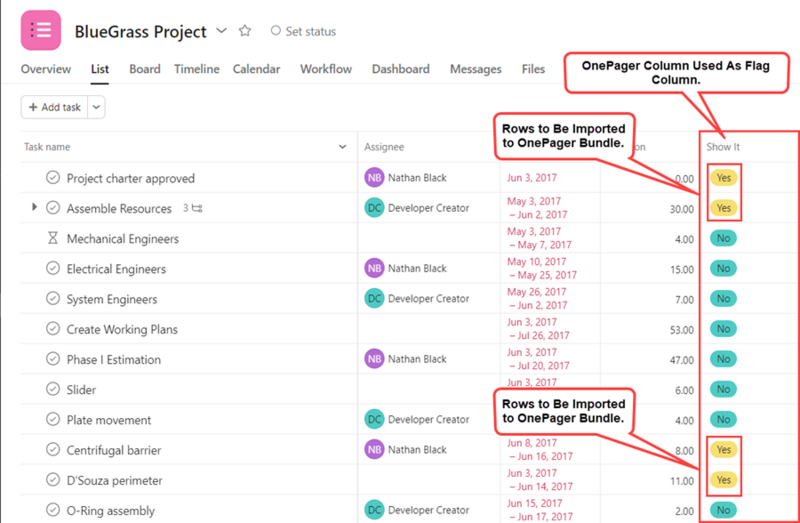Click DC avatar for O-Ring assembly
800x523 pixels.
(x=374, y=510)
